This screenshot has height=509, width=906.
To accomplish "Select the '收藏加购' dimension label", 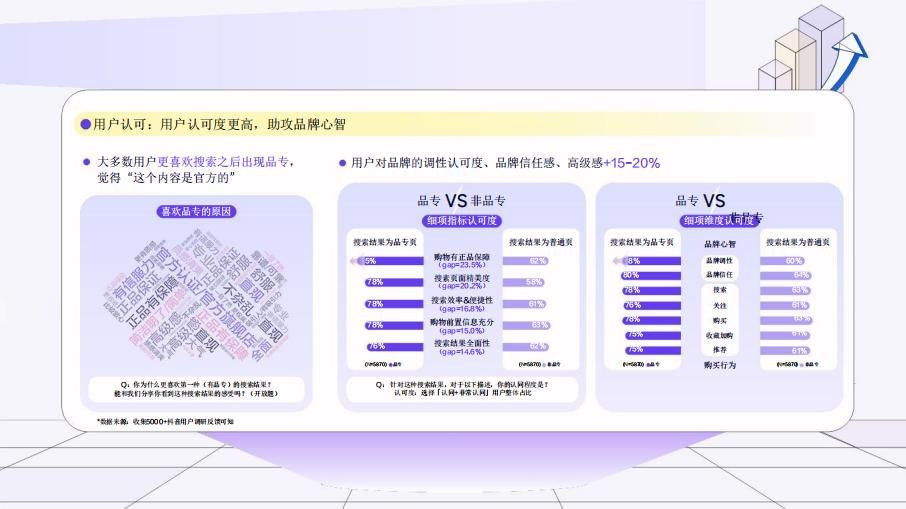I will (x=719, y=336).
